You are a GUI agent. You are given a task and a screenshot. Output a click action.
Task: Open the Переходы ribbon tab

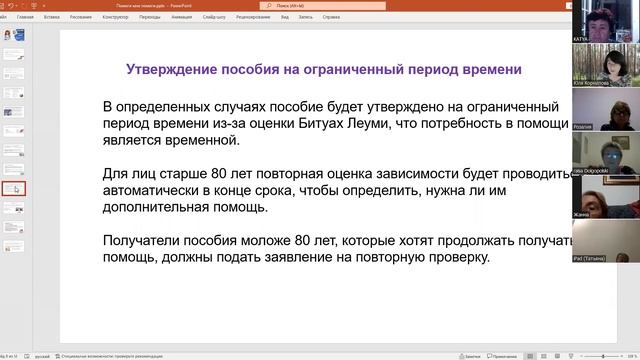pos(150,17)
